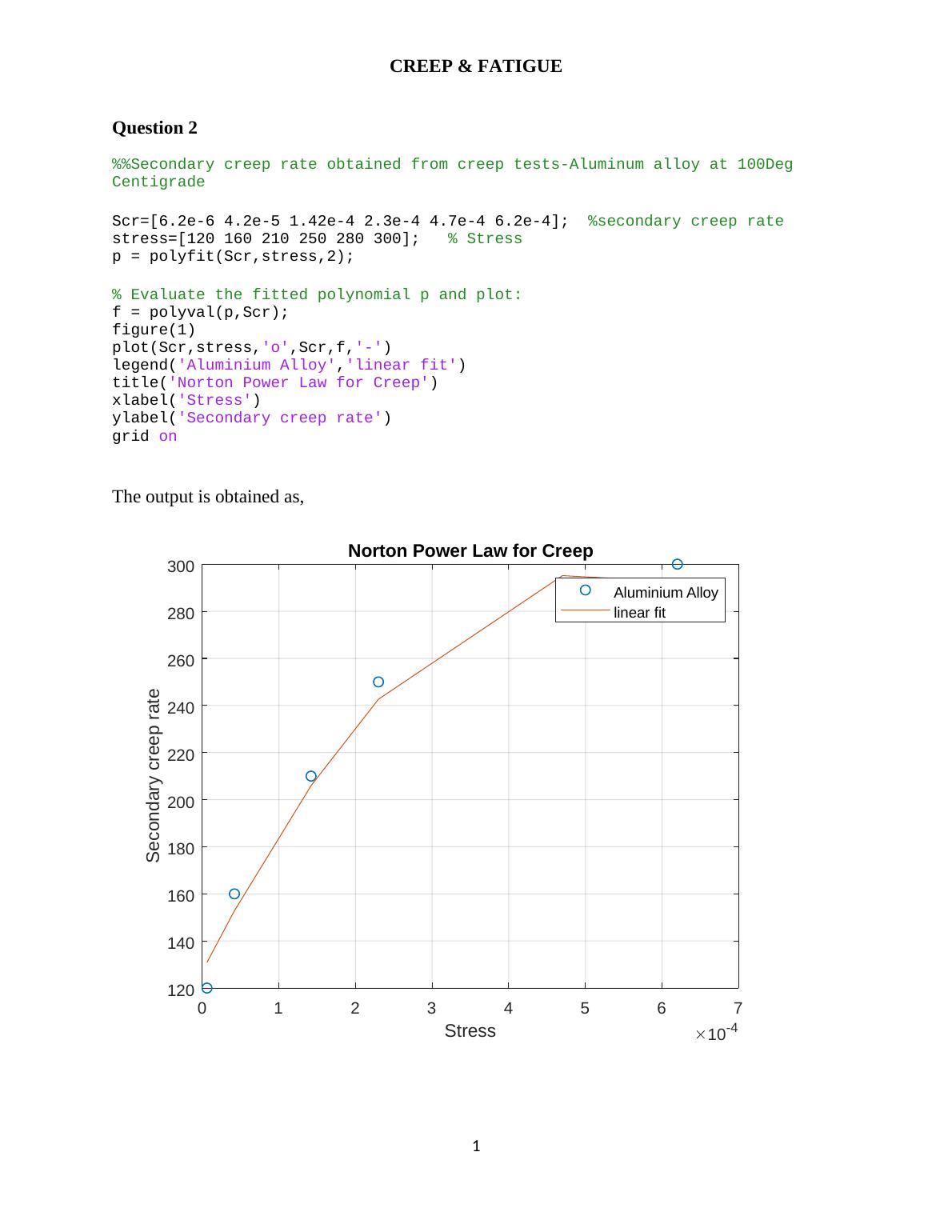The height and width of the screenshot is (1232, 952).
Task: Click the 'Norton Power Law for Creep' plot title
Action: click(470, 550)
